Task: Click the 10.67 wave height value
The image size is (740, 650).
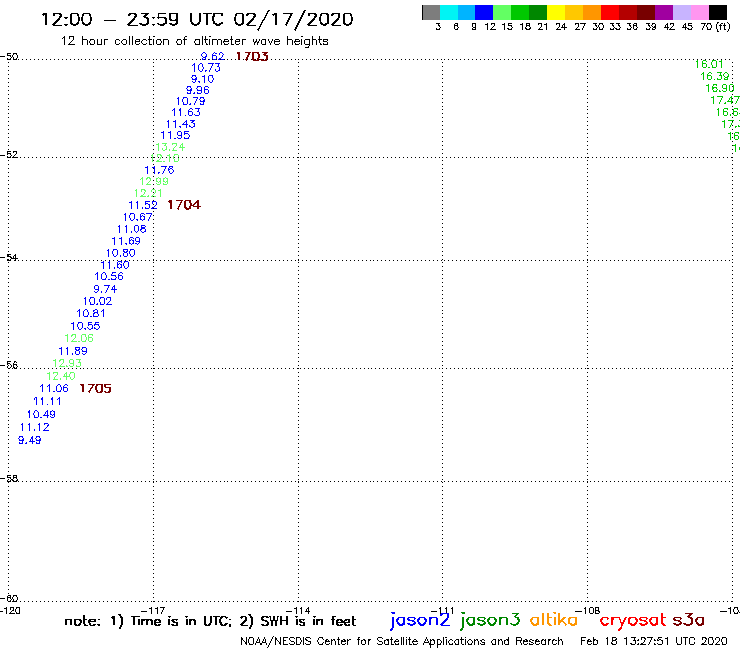Action: (x=138, y=217)
